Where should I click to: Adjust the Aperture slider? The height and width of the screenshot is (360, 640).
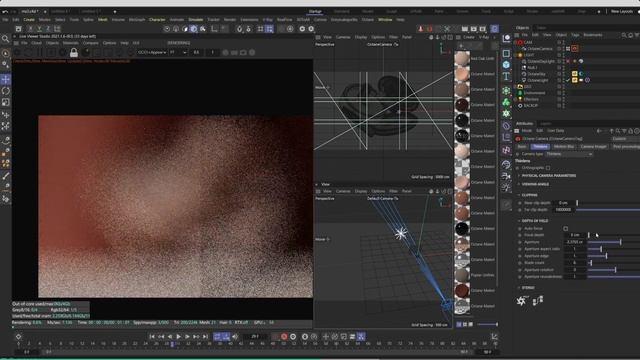pyautogui.click(x=614, y=242)
